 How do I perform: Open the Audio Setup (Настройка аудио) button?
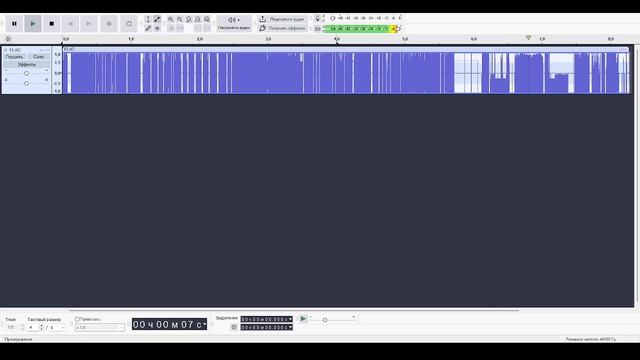234,23
